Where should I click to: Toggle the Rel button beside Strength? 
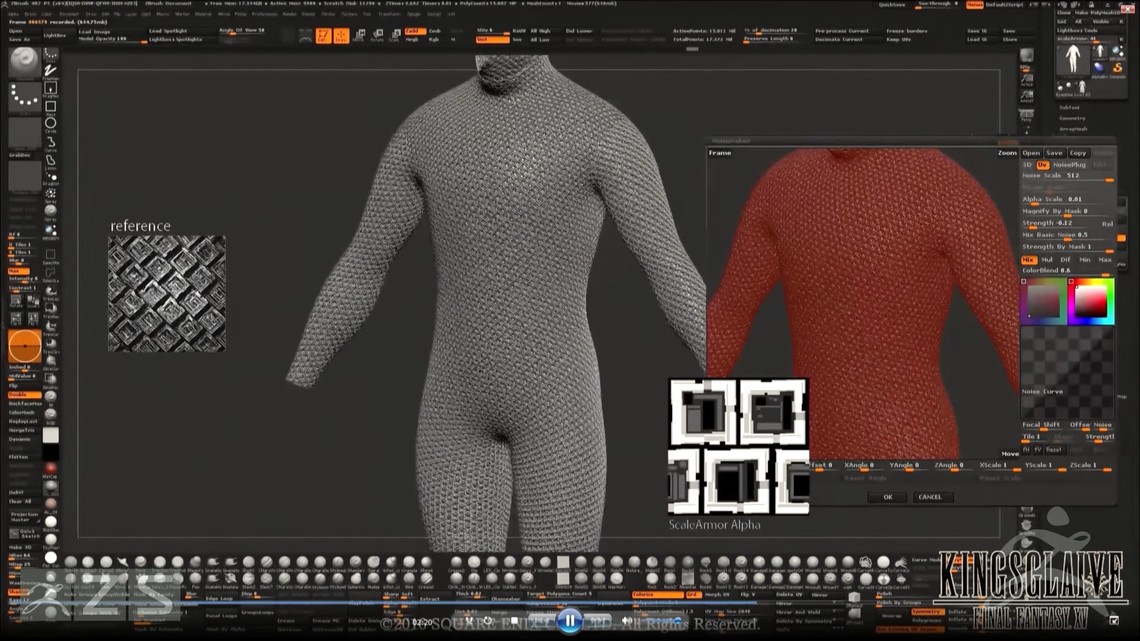[1107, 224]
